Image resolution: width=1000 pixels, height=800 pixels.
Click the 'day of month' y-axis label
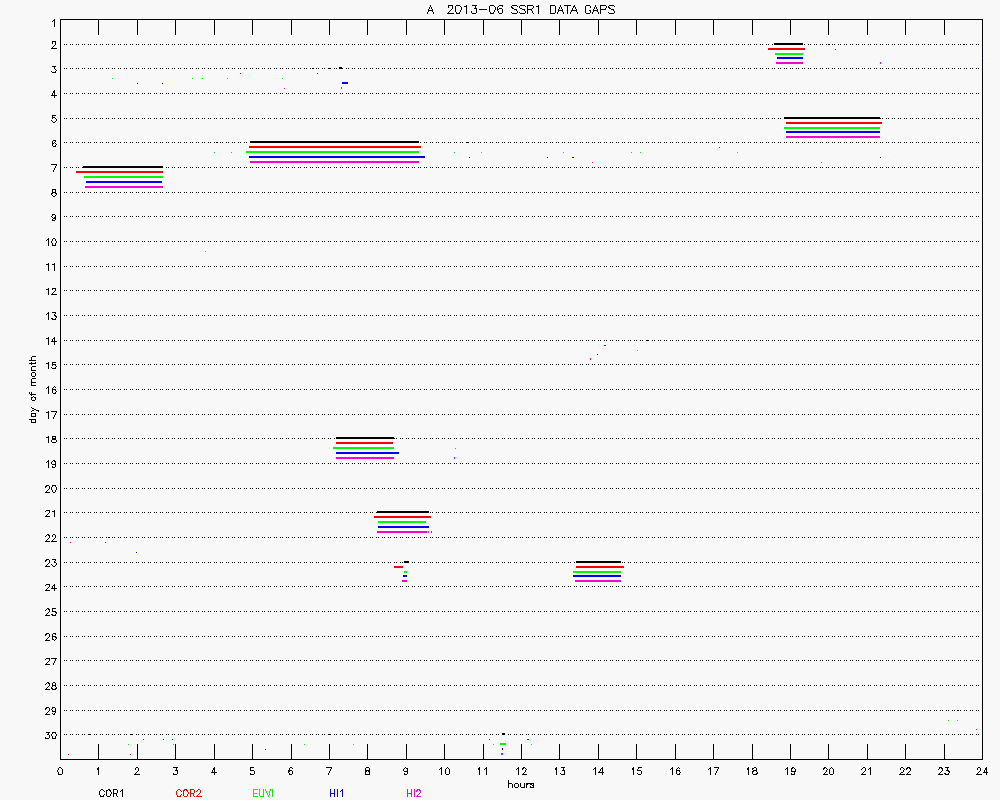(x=33, y=389)
